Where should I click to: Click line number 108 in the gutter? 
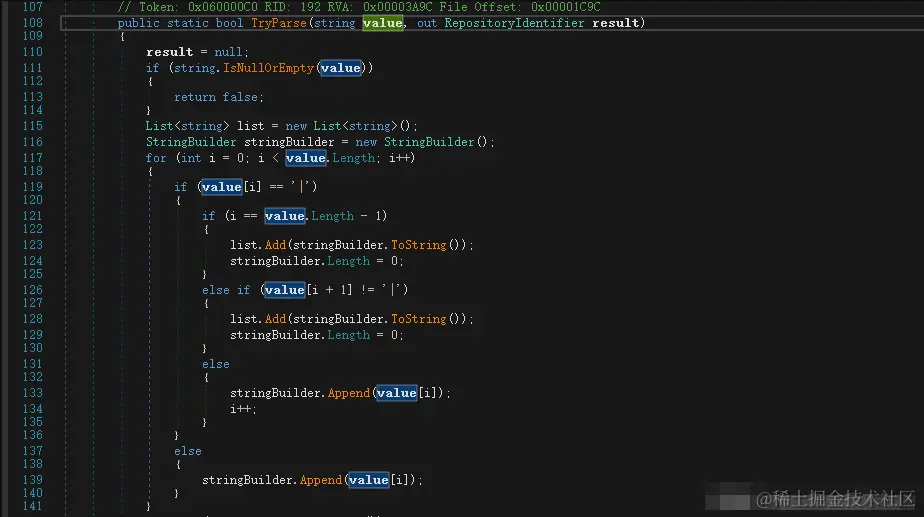pos(32,22)
